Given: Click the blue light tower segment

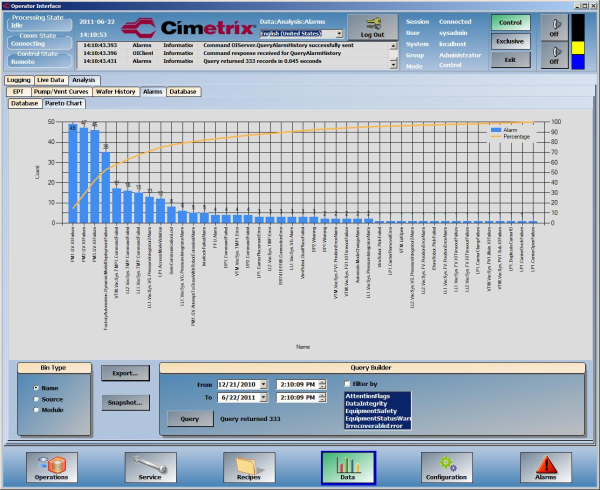Looking at the screenshot, I should [x=578, y=62].
